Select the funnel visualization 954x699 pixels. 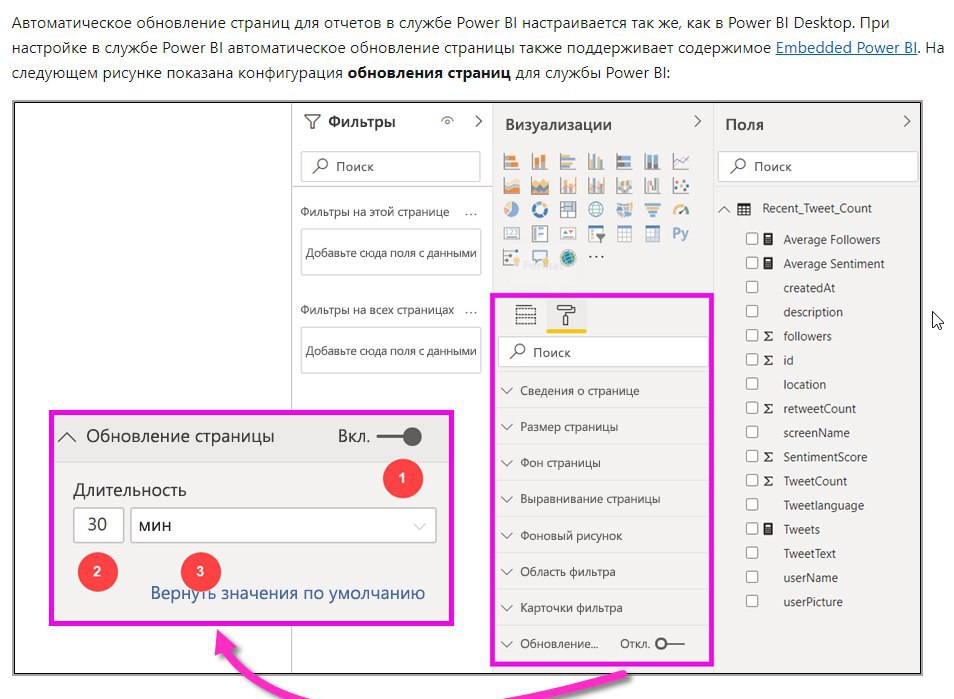point(652,210)
